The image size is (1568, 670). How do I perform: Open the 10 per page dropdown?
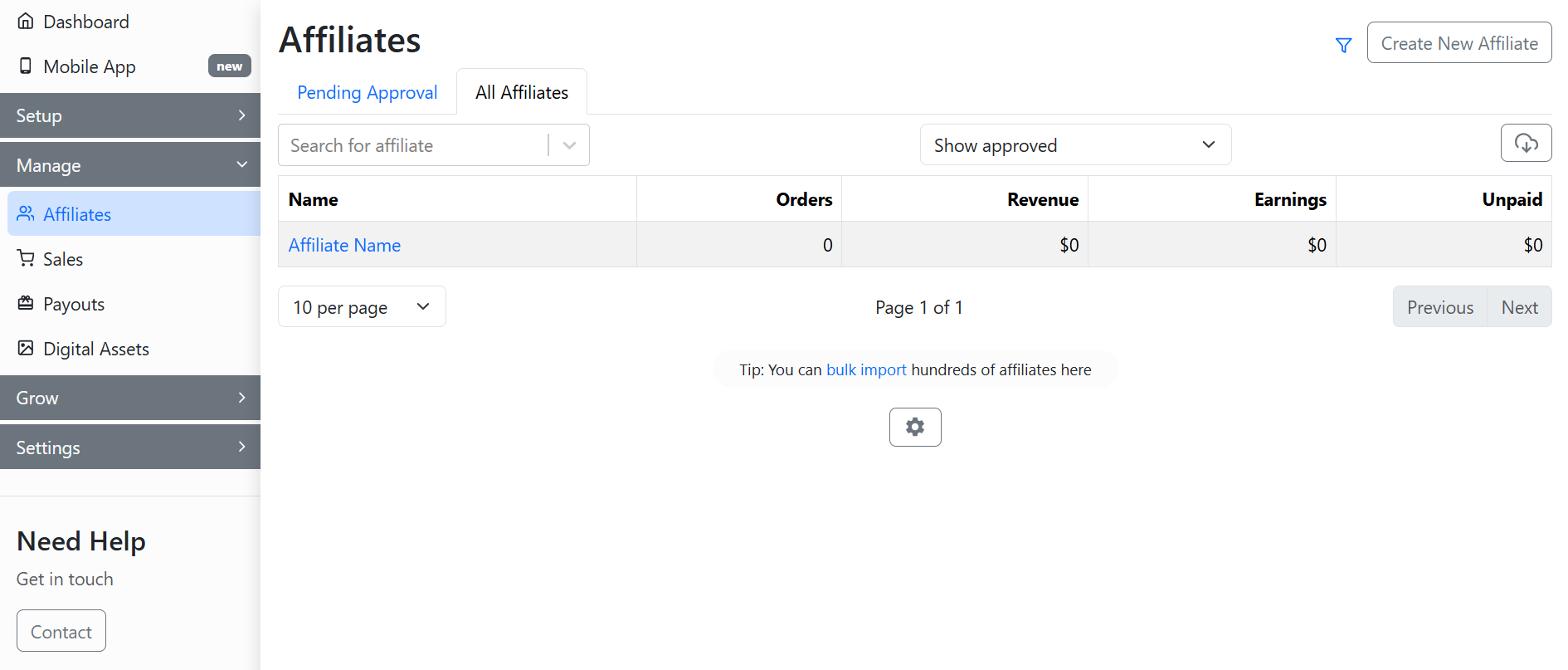361,307
